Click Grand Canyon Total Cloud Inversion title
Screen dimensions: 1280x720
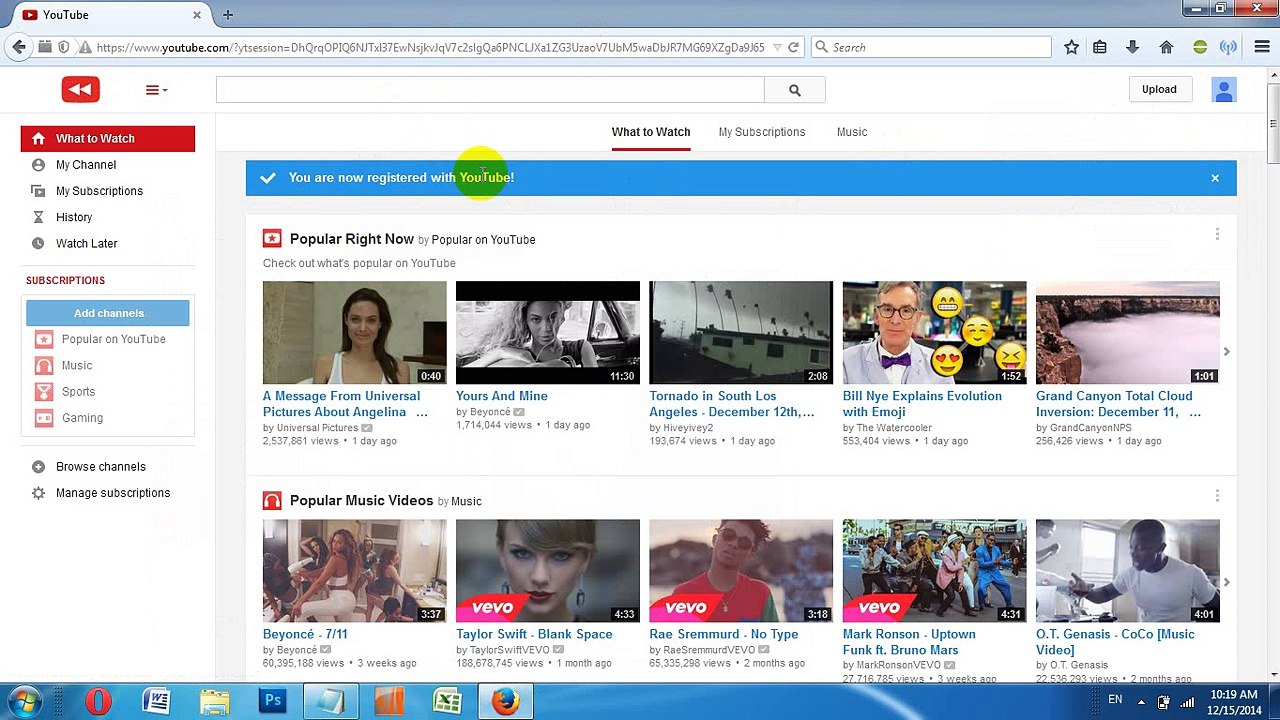(1118, 404)
